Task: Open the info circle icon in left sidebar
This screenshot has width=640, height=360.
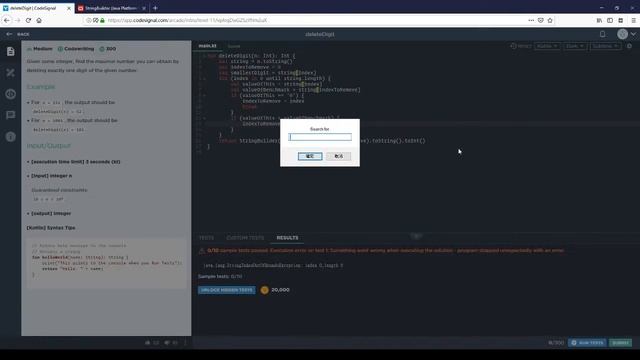Action: [11, 137]
